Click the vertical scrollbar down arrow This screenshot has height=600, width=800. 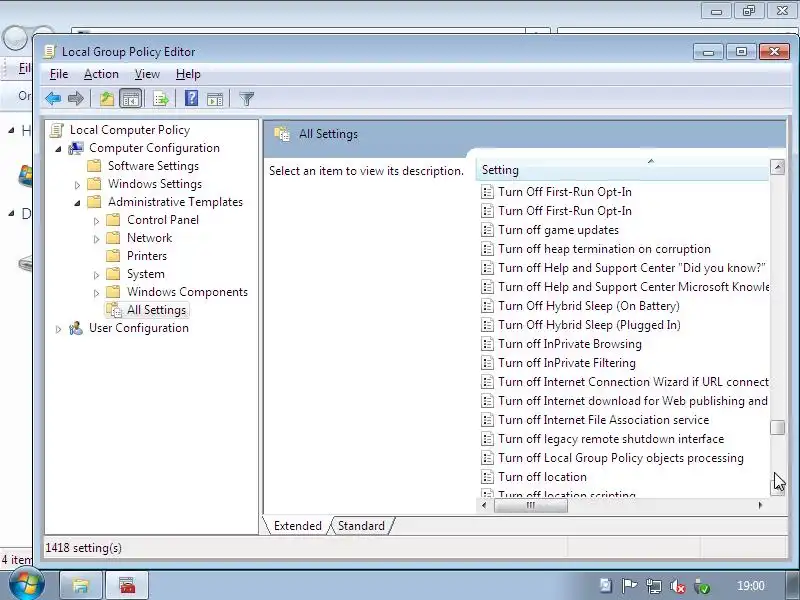click(x=777, y=488)
